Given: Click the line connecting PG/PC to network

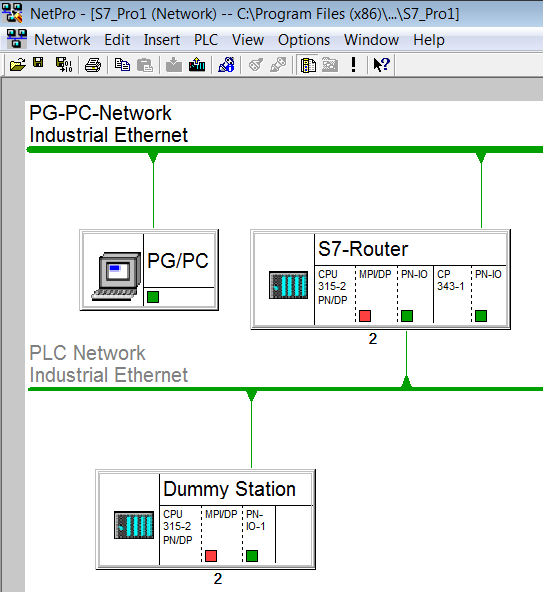Looking at the screenshot, I should pos(153,191).
